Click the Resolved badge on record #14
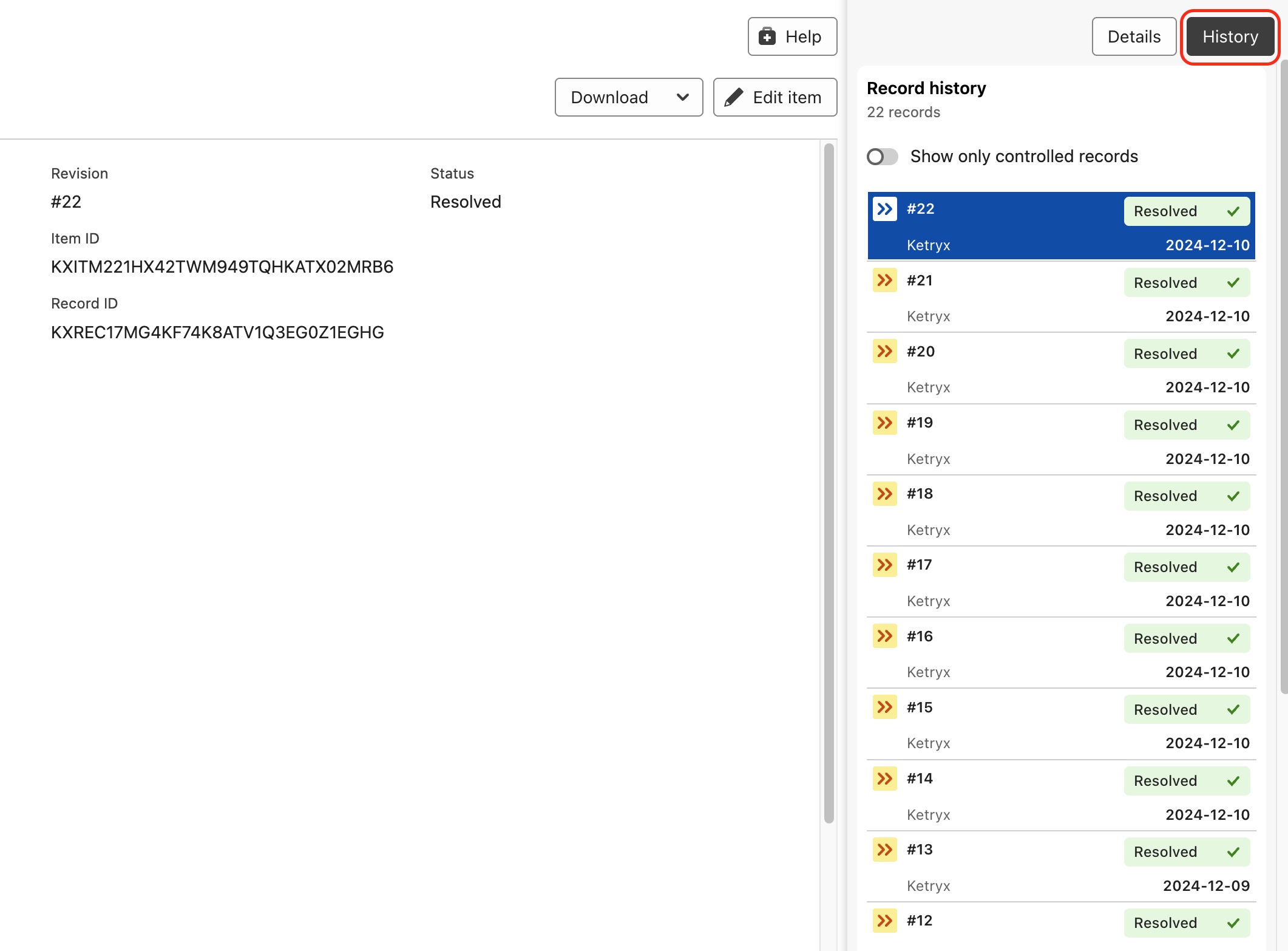 tap(1187, 781)
